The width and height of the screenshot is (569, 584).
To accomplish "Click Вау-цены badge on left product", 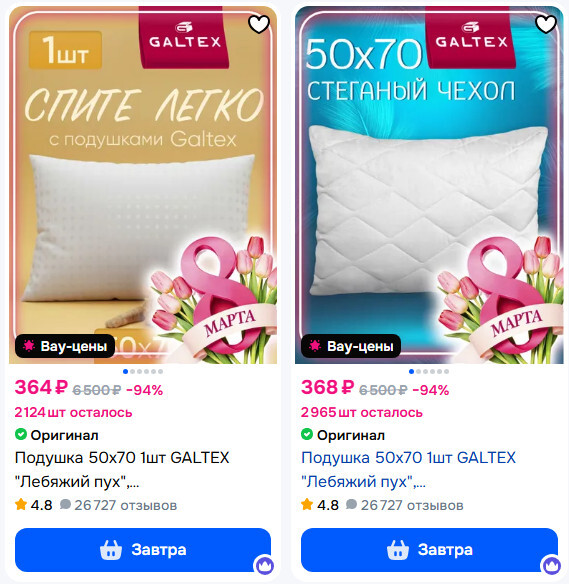I will tap(65, 346).
